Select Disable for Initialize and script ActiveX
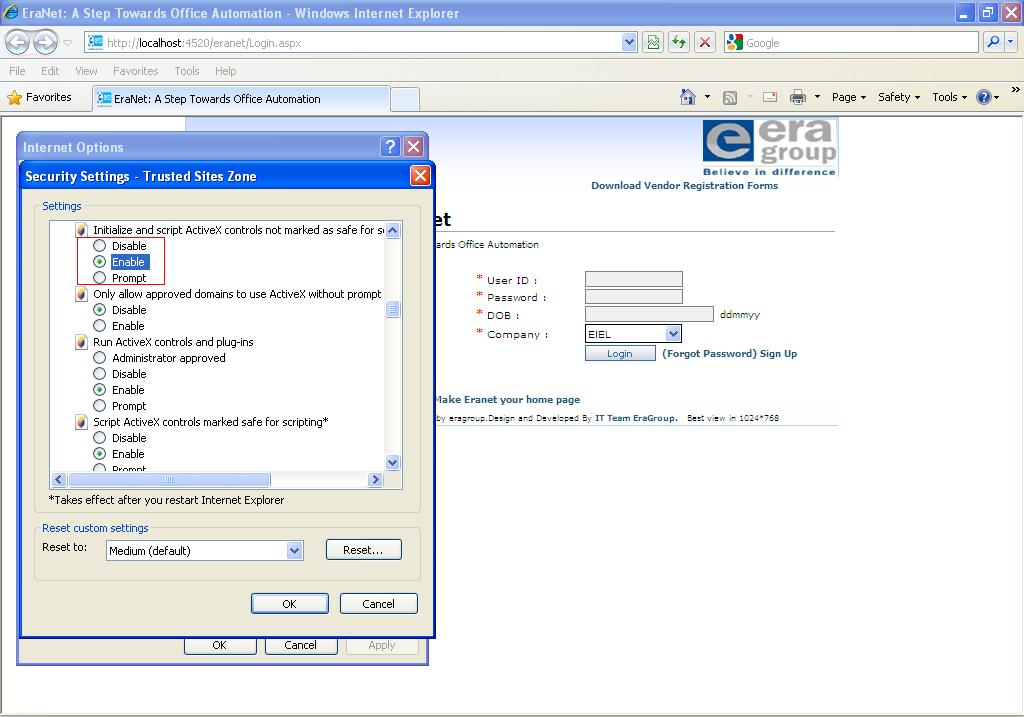 pos(99,246)
